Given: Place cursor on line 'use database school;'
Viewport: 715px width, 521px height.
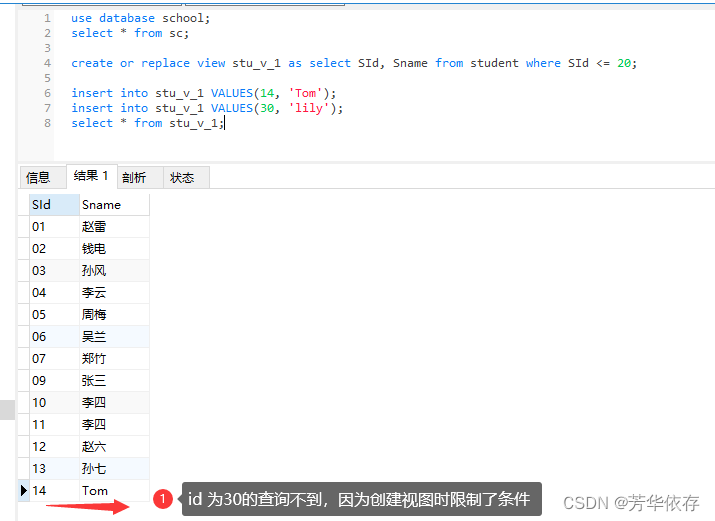Looking at the screenshot, I should coord(140,18).
